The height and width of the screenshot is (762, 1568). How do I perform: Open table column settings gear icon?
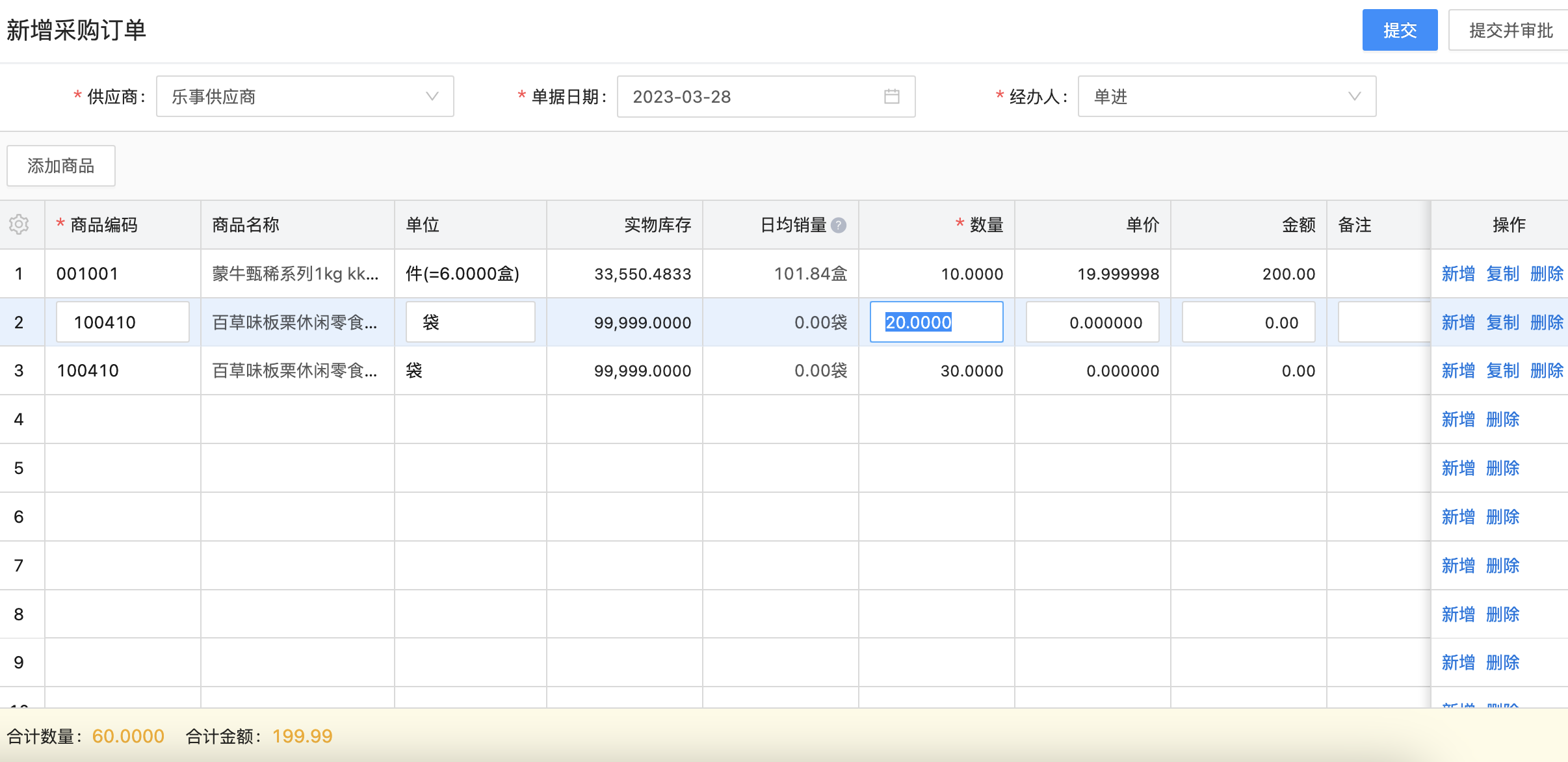(x=19, y=224)
